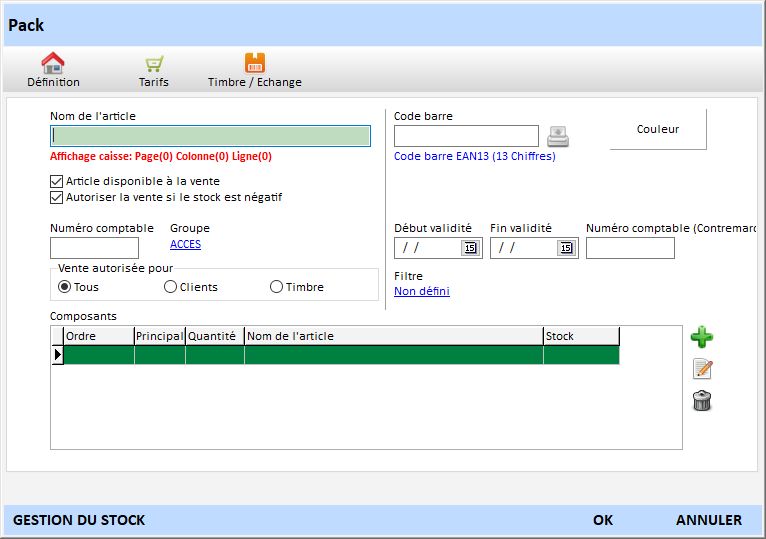Open the Début validité calendar picker
The image size is (766, 539).
(469, 248)
